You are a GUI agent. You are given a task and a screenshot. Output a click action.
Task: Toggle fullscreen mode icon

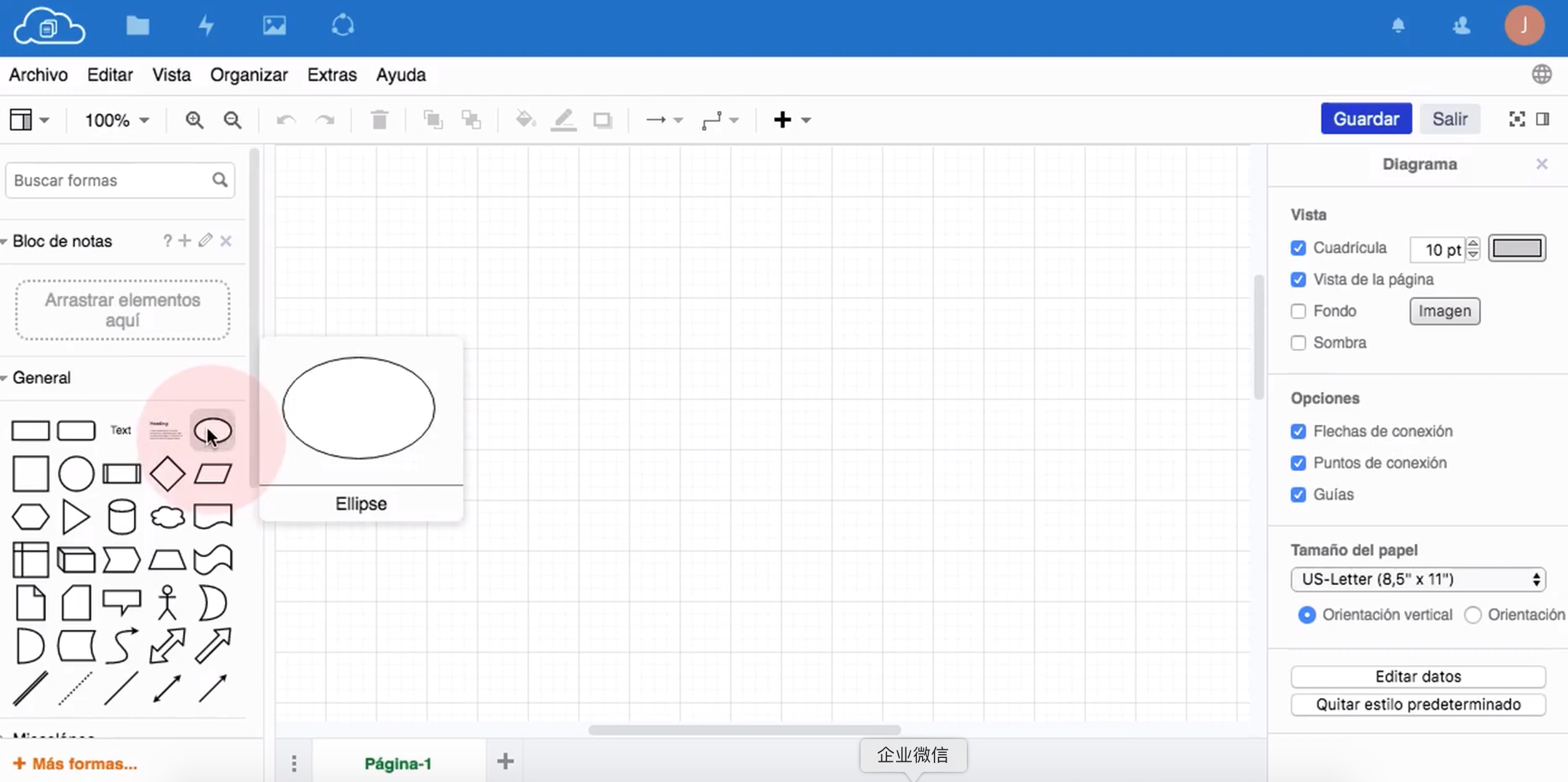tap(1517, 119)
